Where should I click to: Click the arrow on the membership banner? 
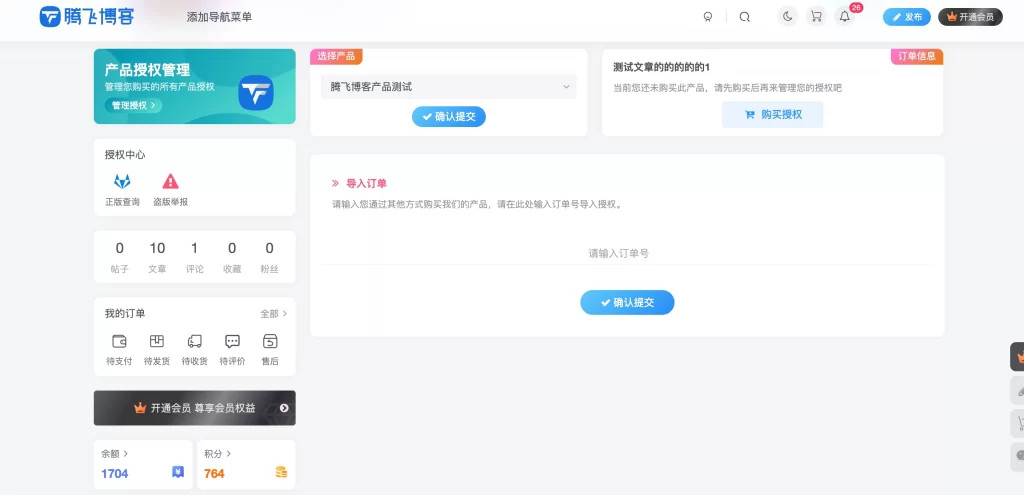click(284, 408)
